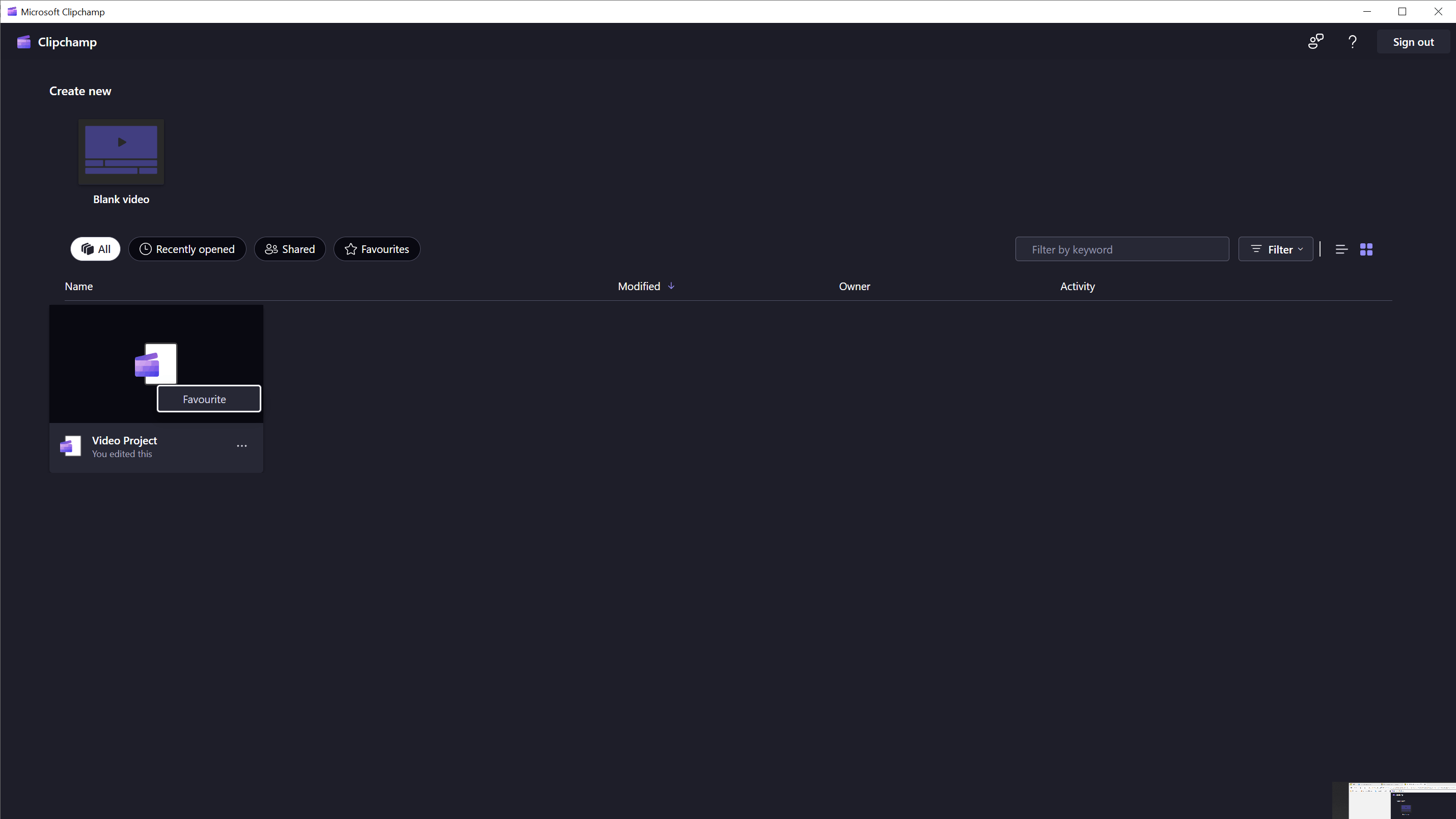Click the Sign out button
Viewport: 1456px width, 819px height.
[x=1413, y=42]
